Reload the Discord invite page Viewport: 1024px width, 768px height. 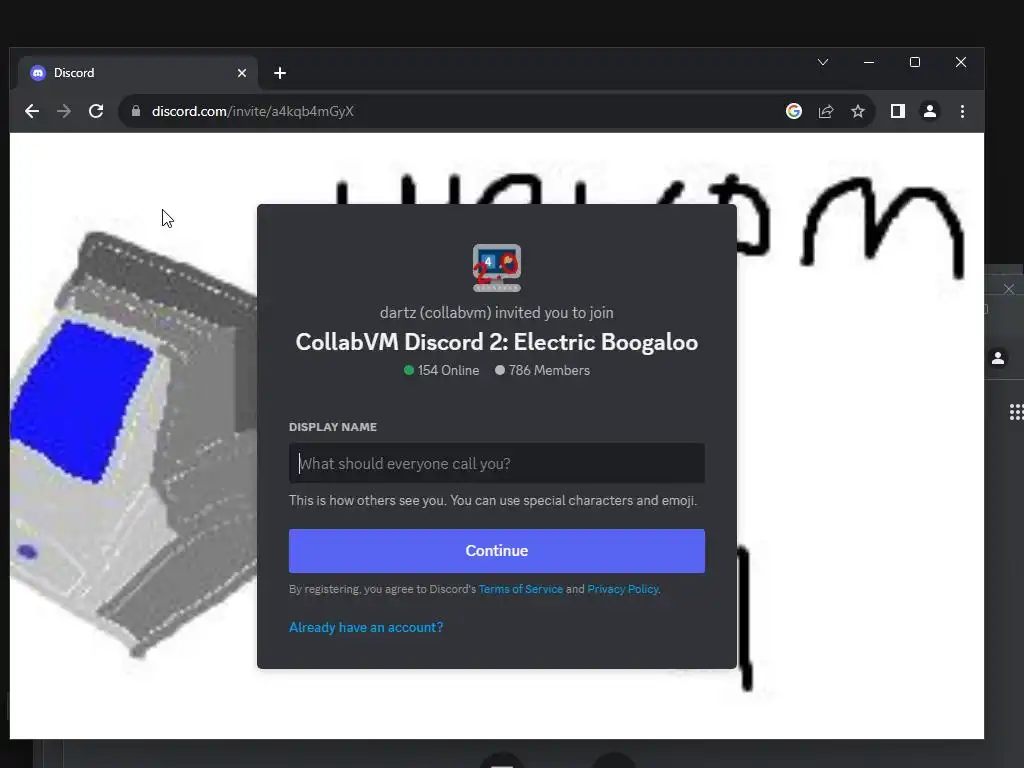(x=96, y=112)
